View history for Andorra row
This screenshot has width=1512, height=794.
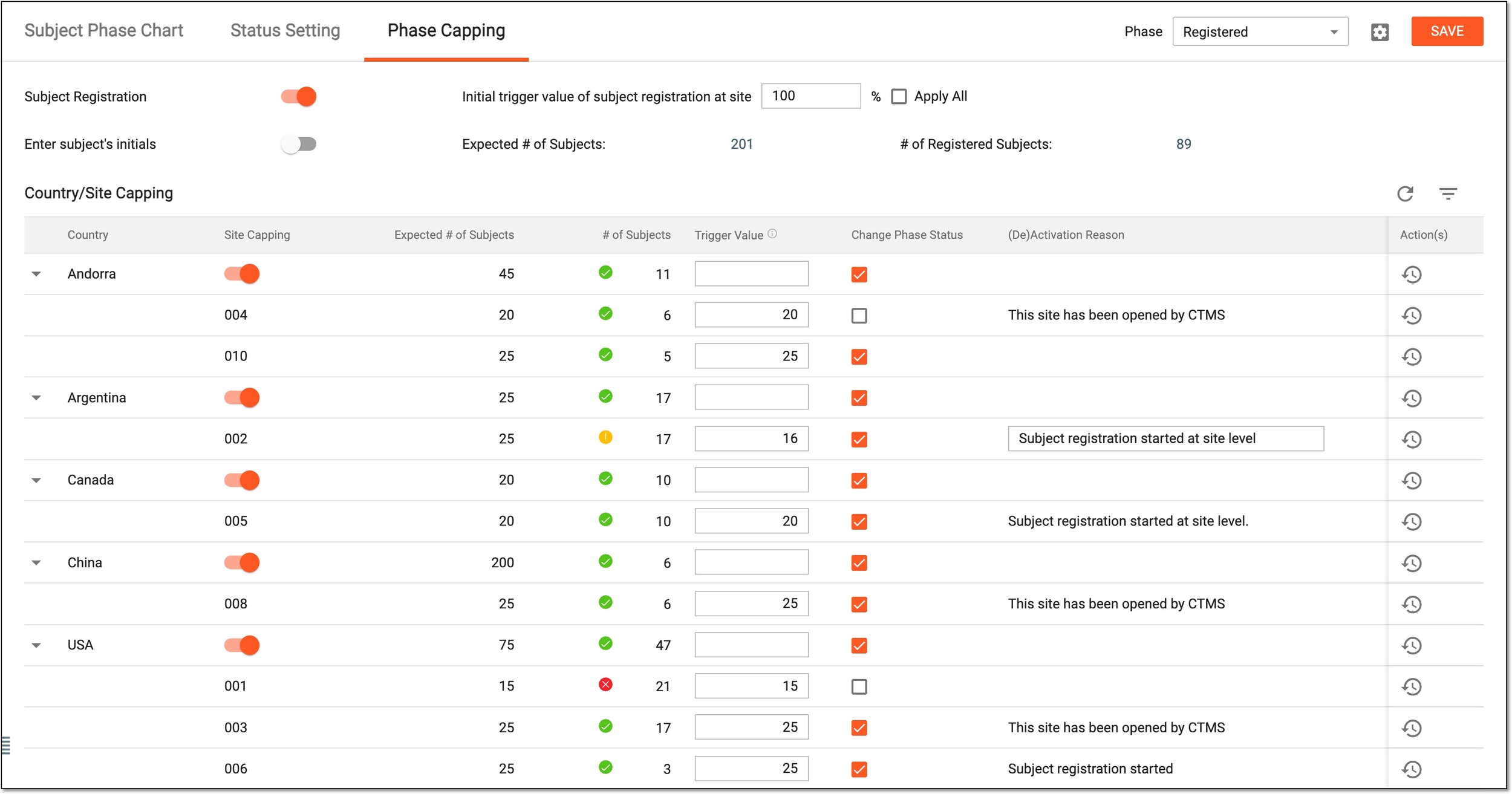1412,275
